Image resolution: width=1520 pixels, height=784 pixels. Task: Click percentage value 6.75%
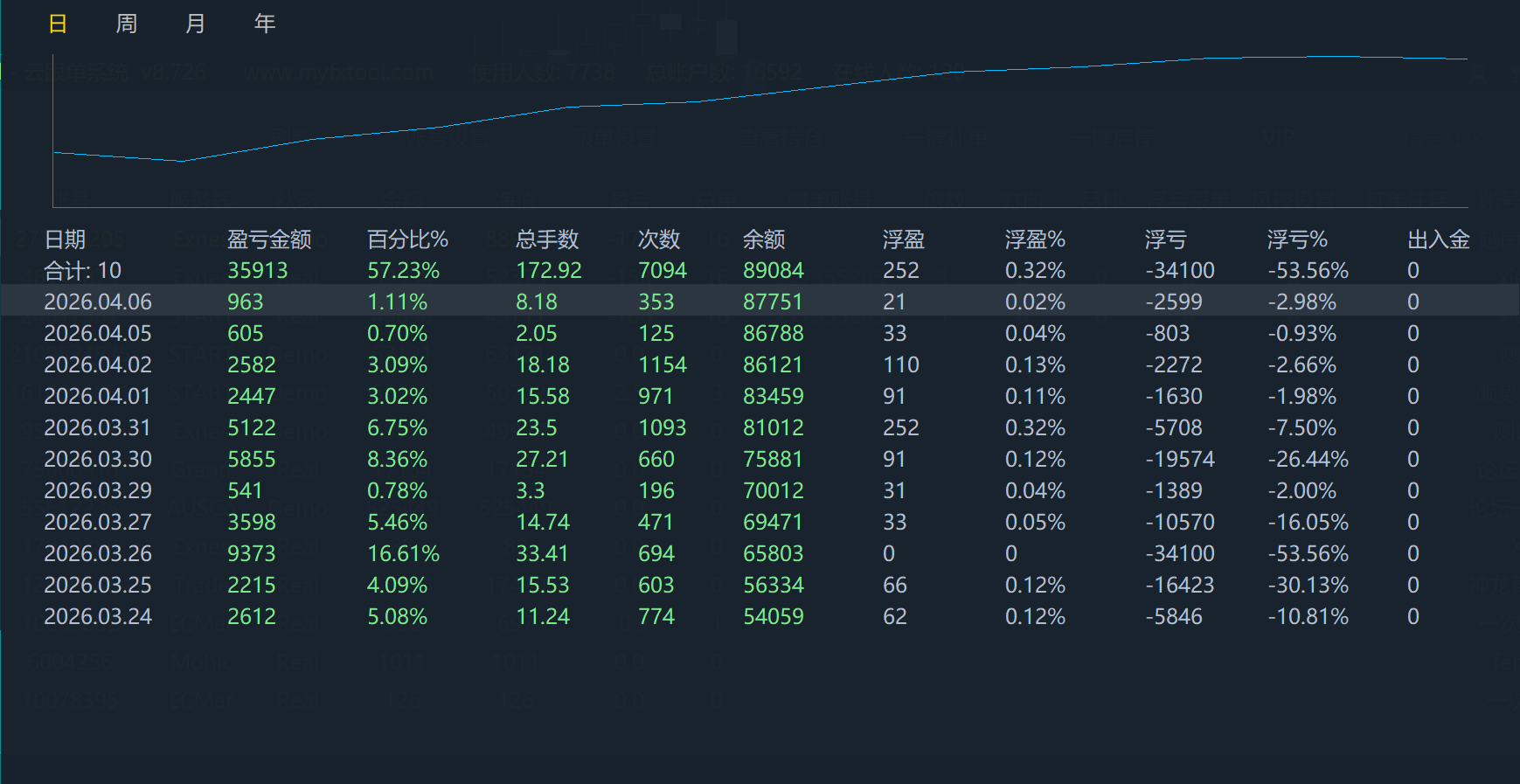click(398, 428)
